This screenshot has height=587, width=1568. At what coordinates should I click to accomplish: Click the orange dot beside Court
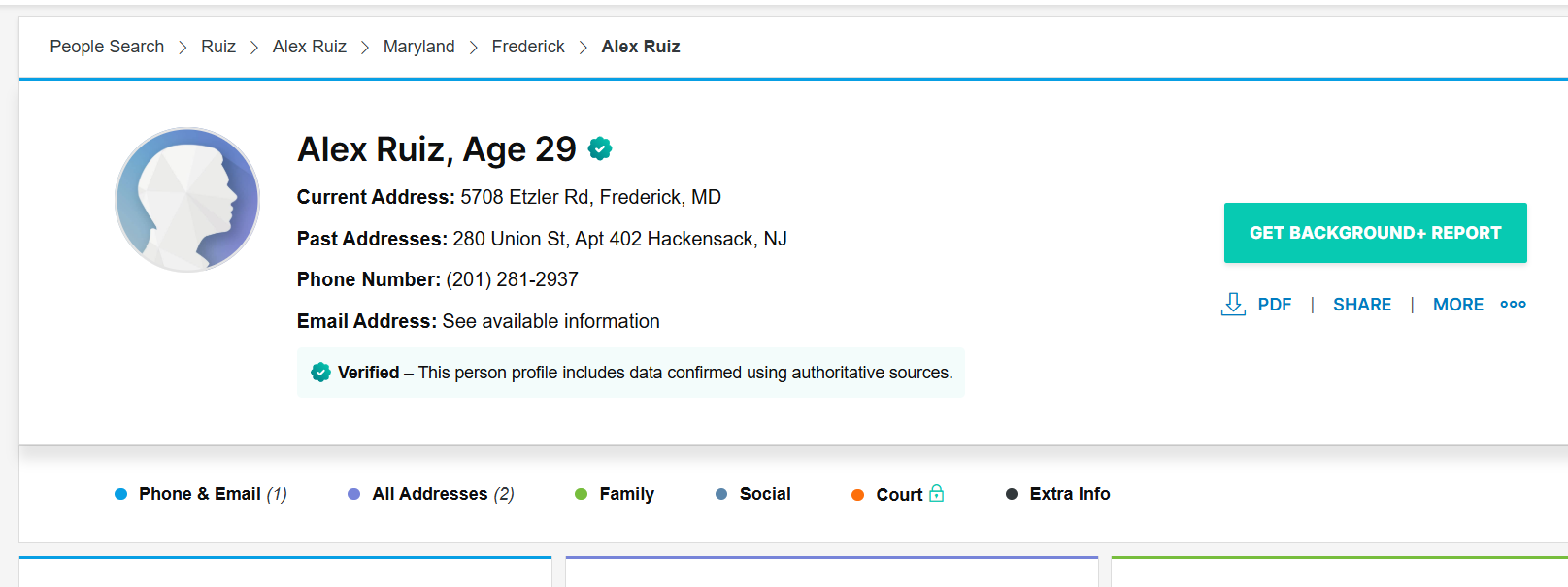tap(857, 495)
